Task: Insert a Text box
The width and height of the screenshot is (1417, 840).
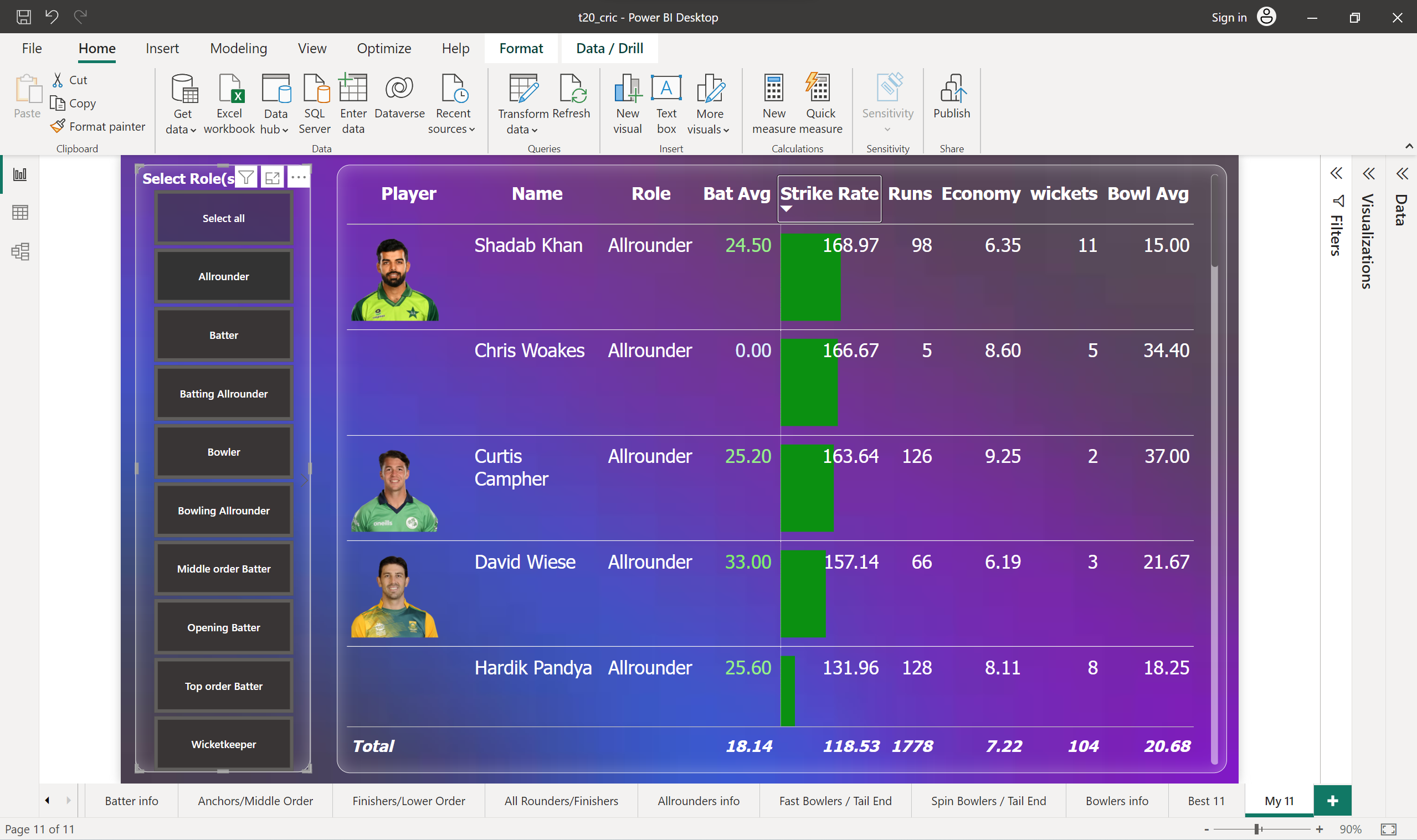Action: 666,102
